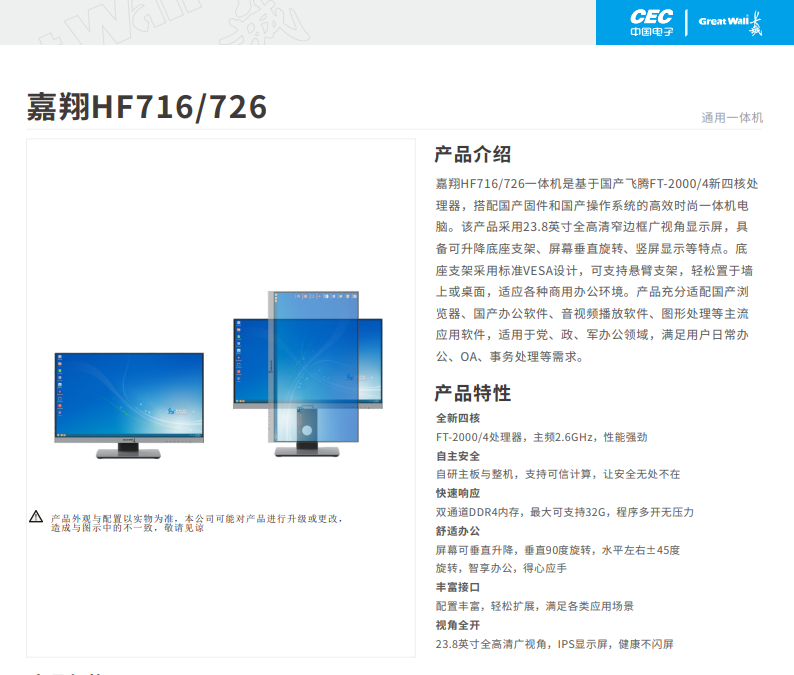Click the intro's first line mentioning 飞腾FT-2000/4
794x675 pixels.
tap(597, 184)
